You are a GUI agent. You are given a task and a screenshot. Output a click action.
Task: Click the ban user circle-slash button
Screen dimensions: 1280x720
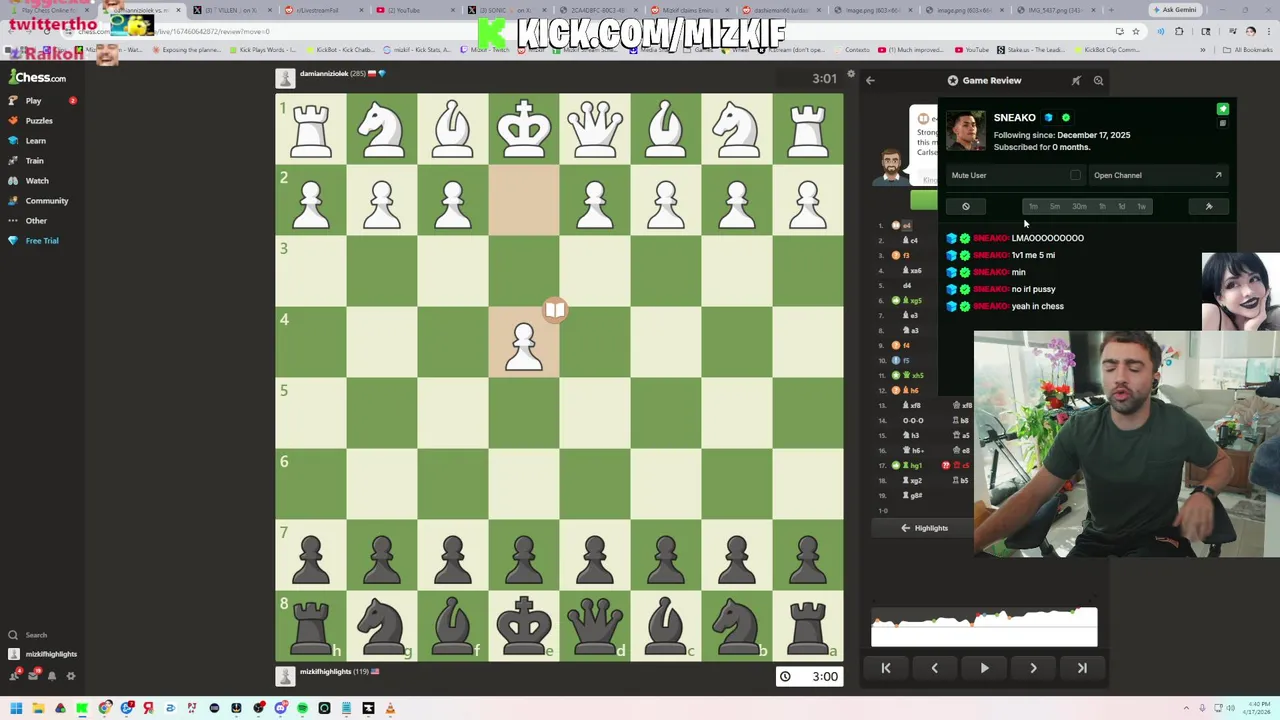(966, 206)
